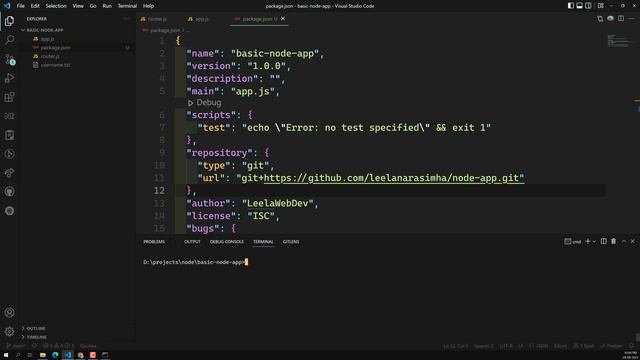Close the terminal panel
This screenshot has height=360, width=640.
(633, 242)
